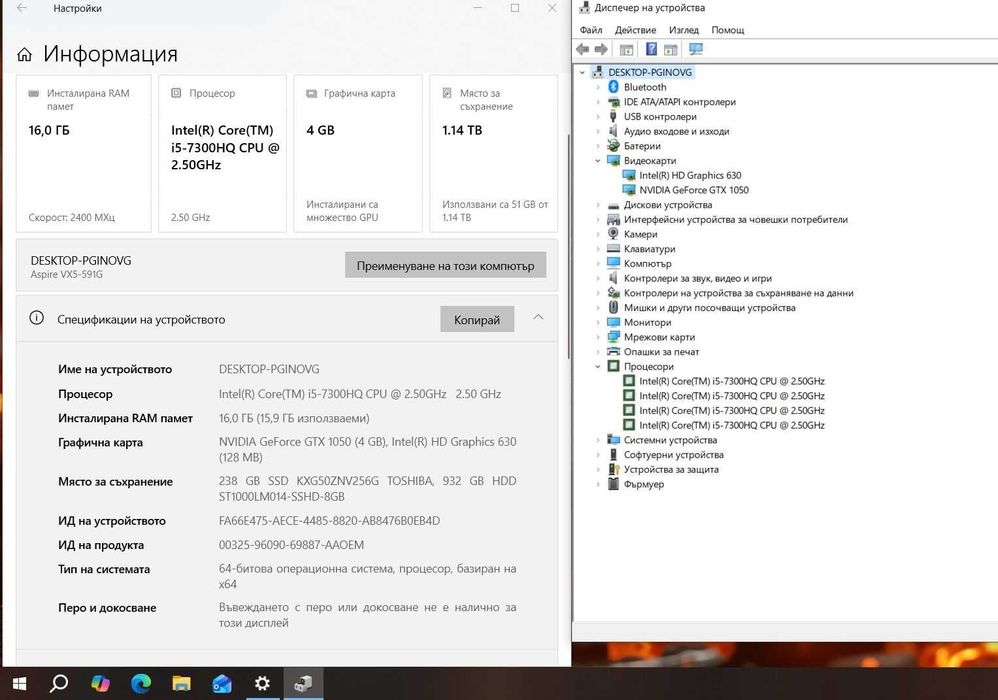Image resolution: width=998 pixels, height=700 pixels.
Task: Click the Опашки за печат printer icon
Action: tap(614, 351)
